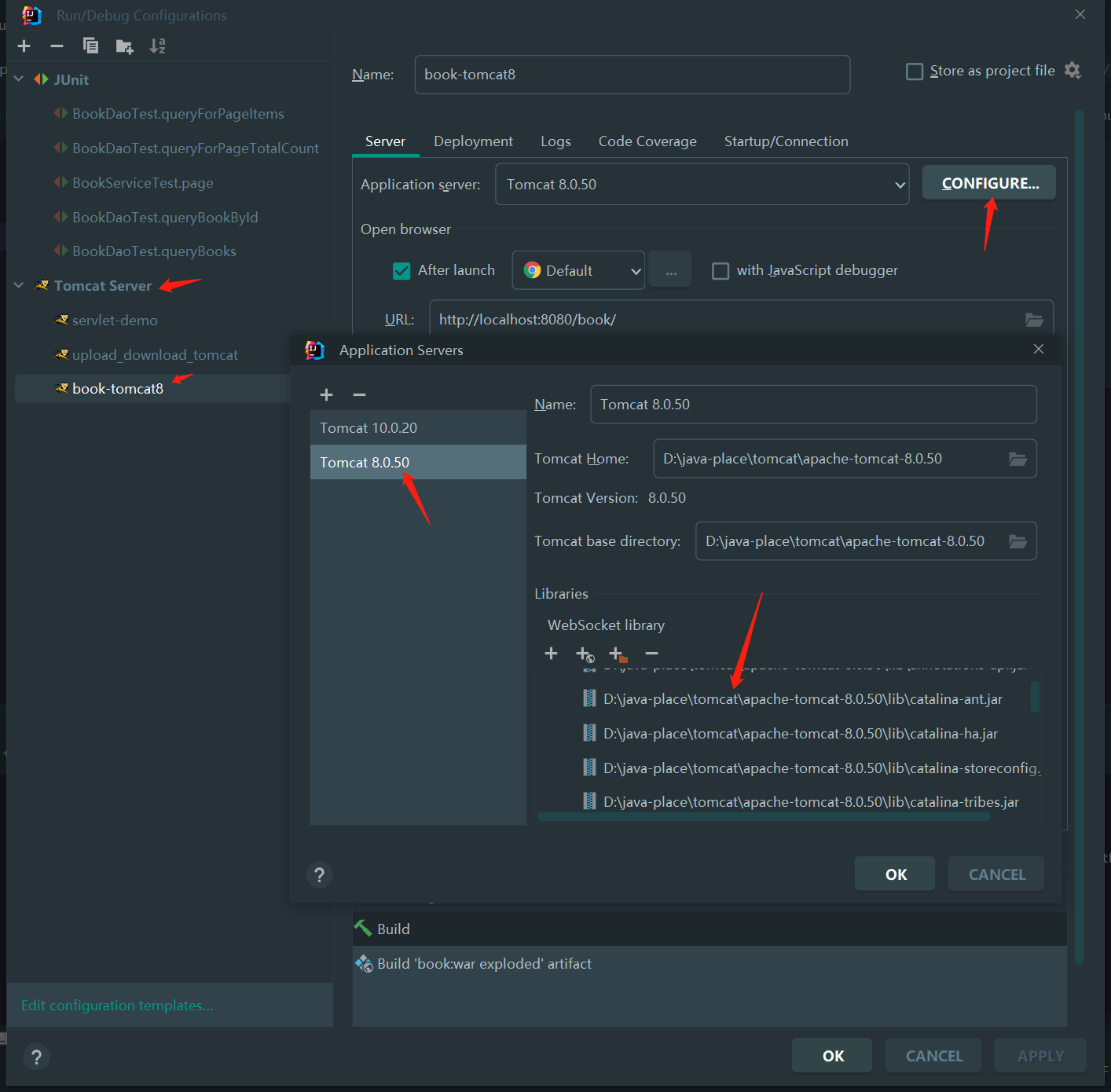The height and width of the screenshot is (1092, 1111).
Task: Select Tomcat 10.0.20 in server list
Action: 418,428
